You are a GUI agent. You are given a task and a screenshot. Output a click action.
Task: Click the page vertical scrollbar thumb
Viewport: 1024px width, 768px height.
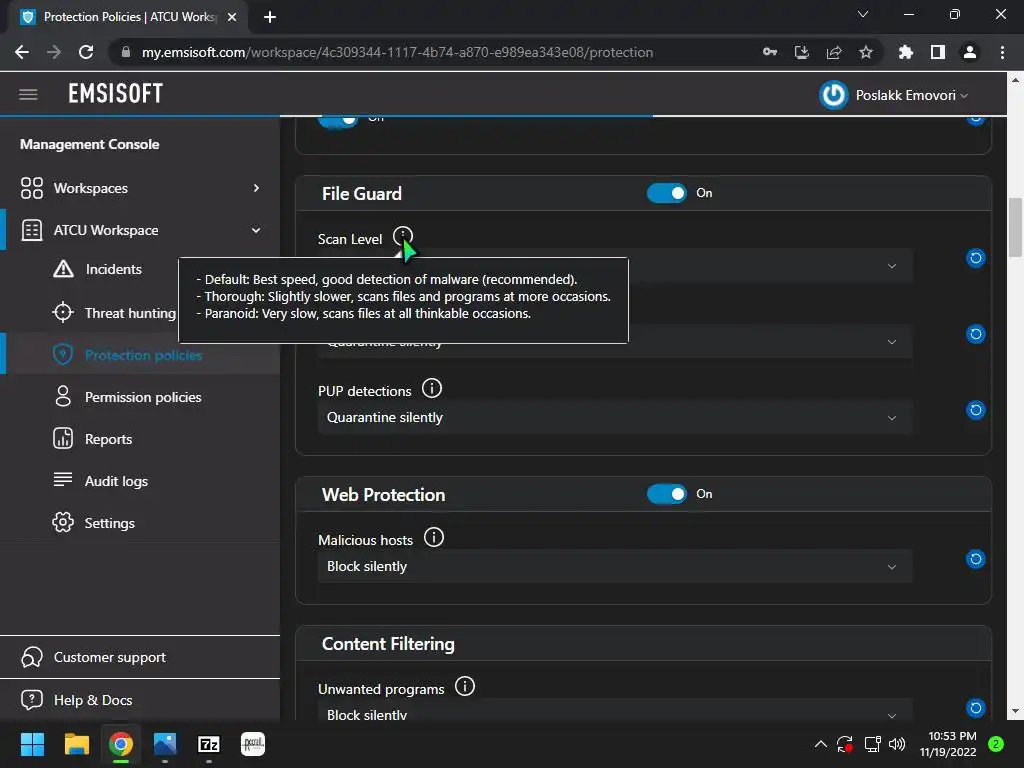[1016, 227]
